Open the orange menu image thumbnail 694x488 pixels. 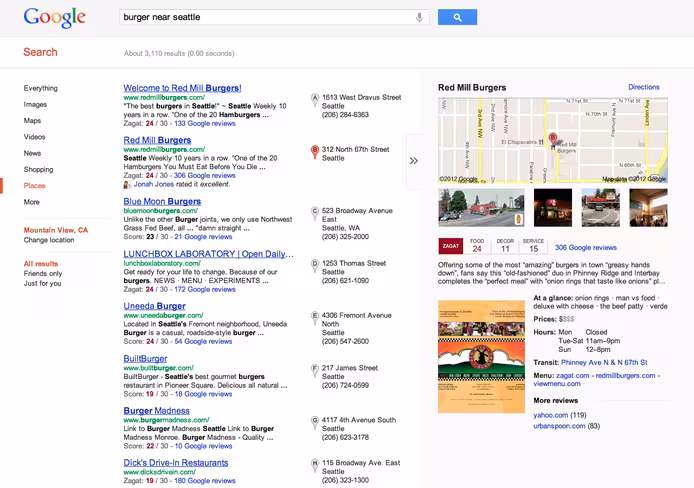[481, 357]
